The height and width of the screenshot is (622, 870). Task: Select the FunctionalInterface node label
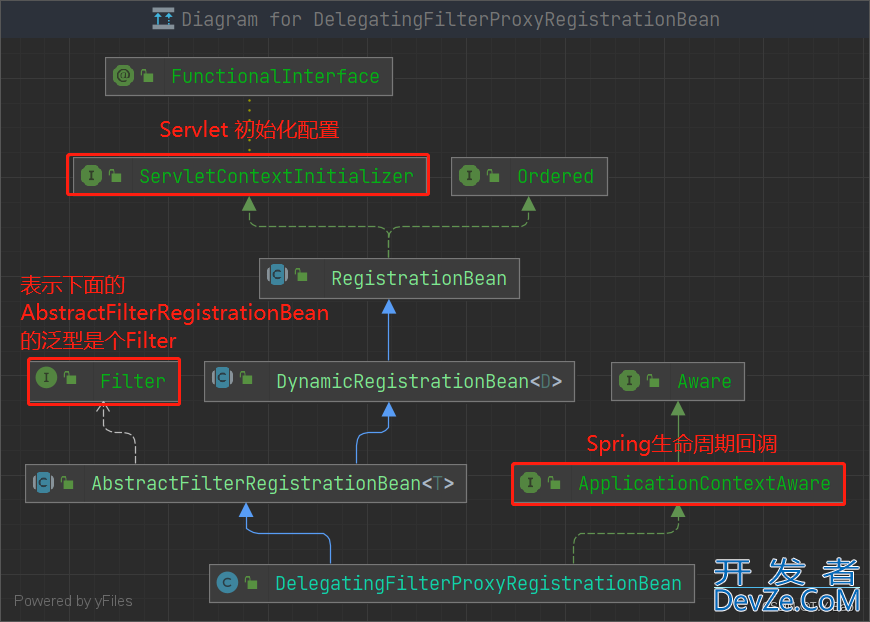(275, 76)
